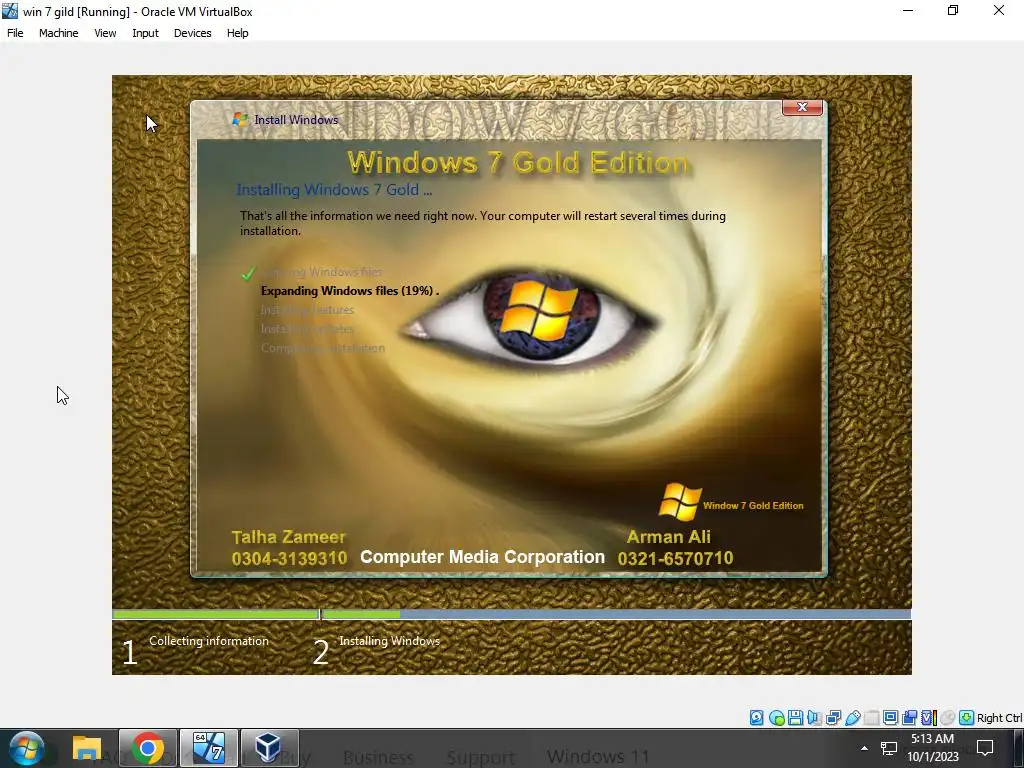This screenshot has height=768, width=1024.
Task: Click the phone number 0321-6570710
Action: tap(675, 558)
